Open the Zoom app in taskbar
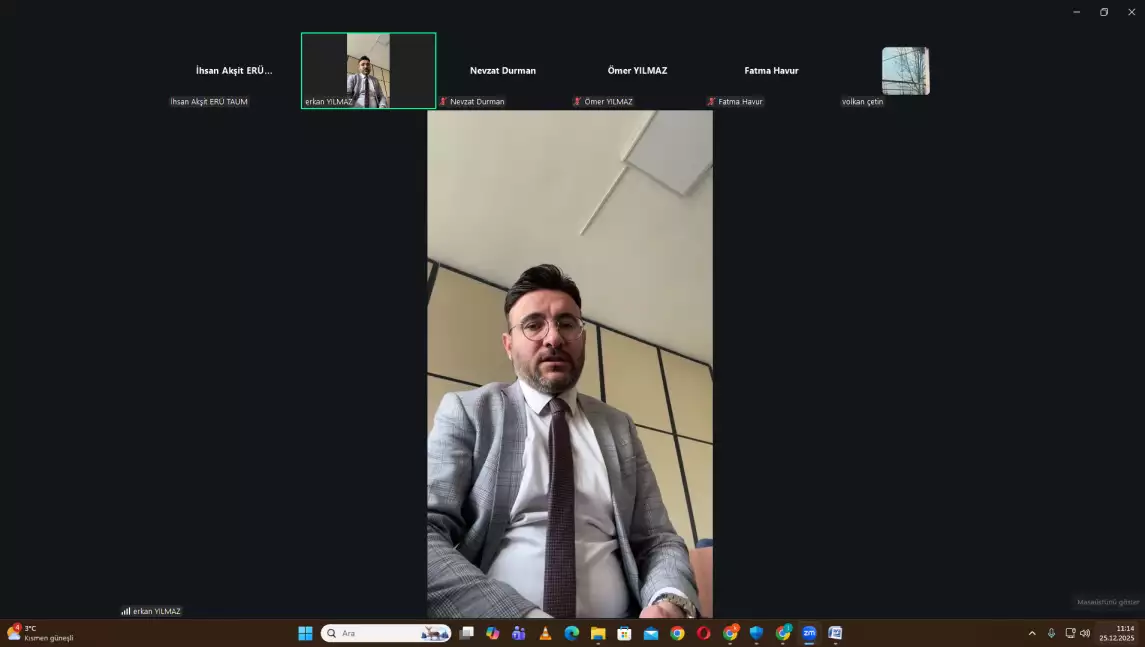 click(x=809, y=633)
